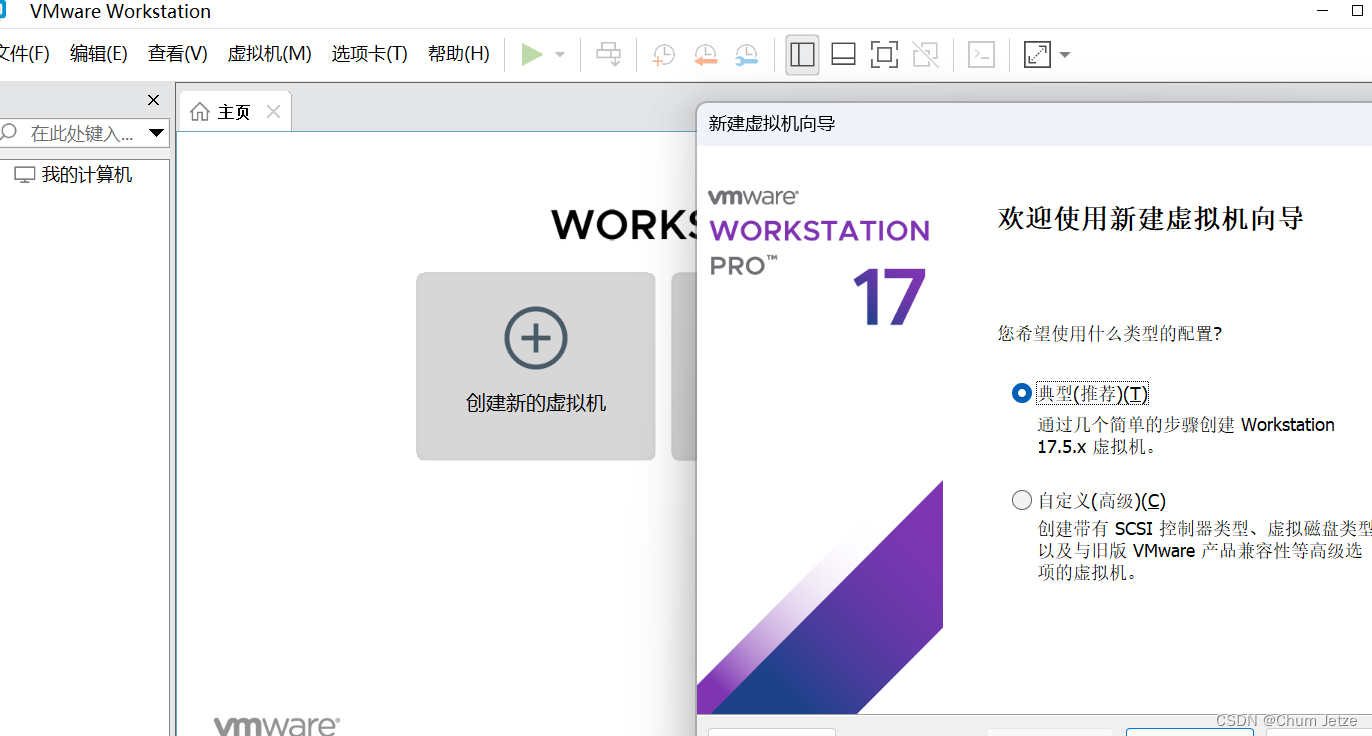Click the stretch guest display icon
The image size is (1372, 736).
click(x=1037, y=54)
